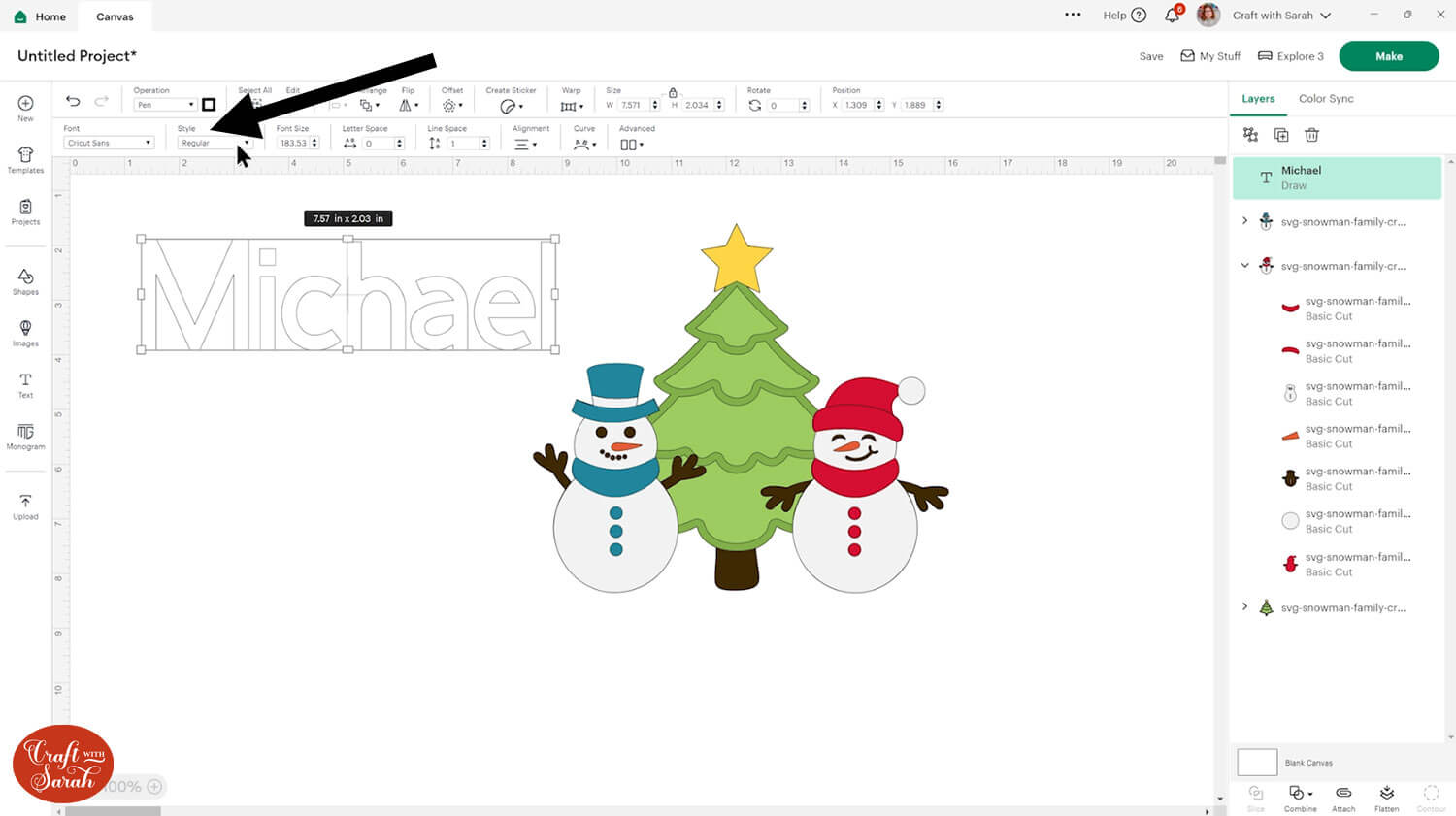Screen dimensions: 1456x816
Task: Open the pen color swatch beside Operation
Action: point(209,105)
